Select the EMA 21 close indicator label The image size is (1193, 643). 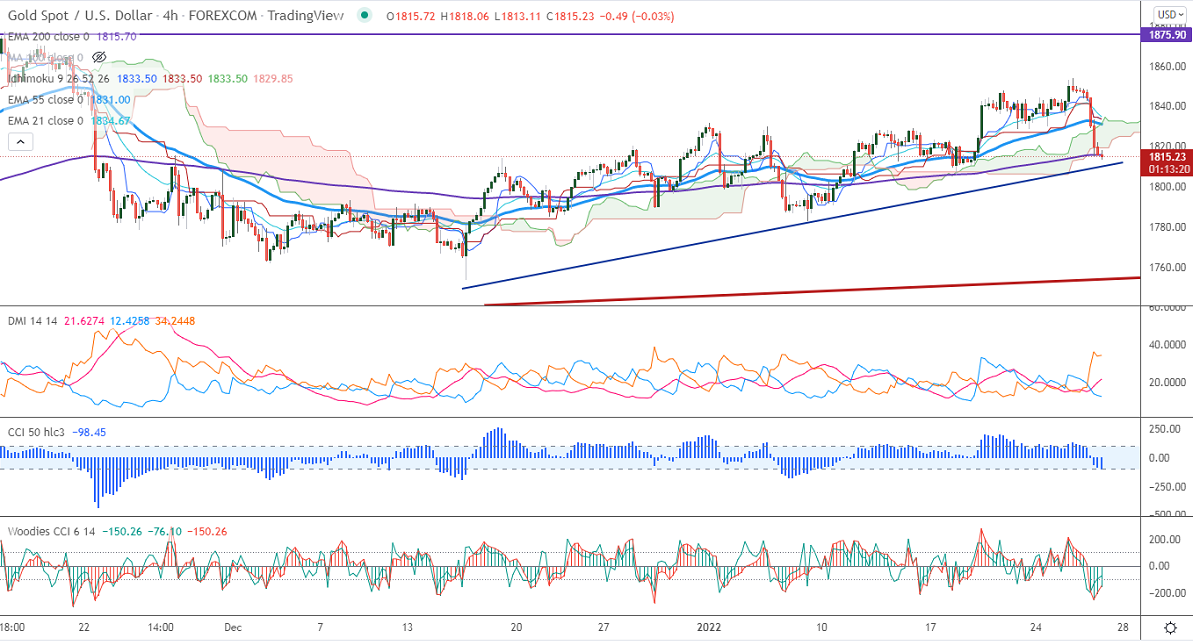[x=45, y=121]
